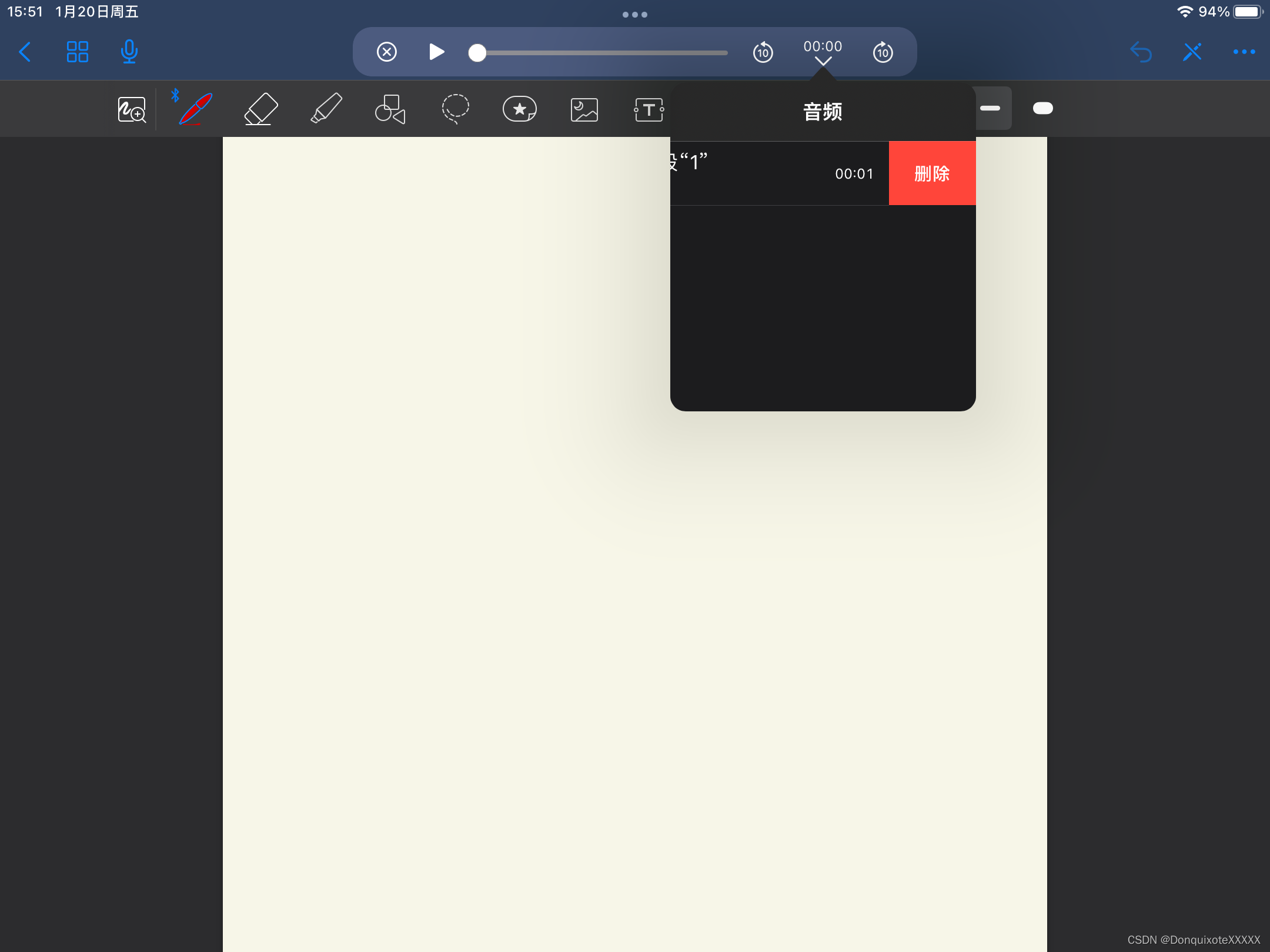Select the red pen tool
This screenshot has height=952, width=1270.
click(x=195, y=109)
